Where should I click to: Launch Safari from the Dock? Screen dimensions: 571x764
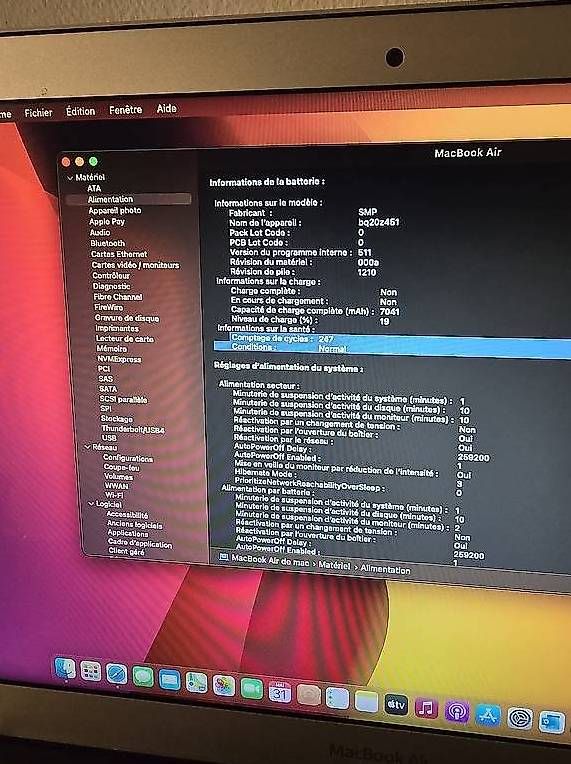(x=116, y=674)
